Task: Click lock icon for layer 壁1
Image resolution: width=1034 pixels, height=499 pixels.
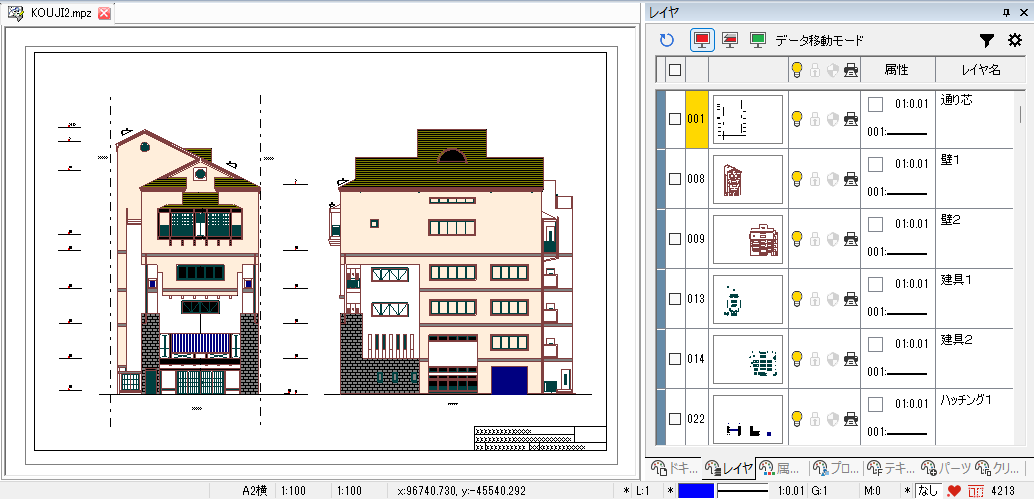Action: click(x=815, y=179)
